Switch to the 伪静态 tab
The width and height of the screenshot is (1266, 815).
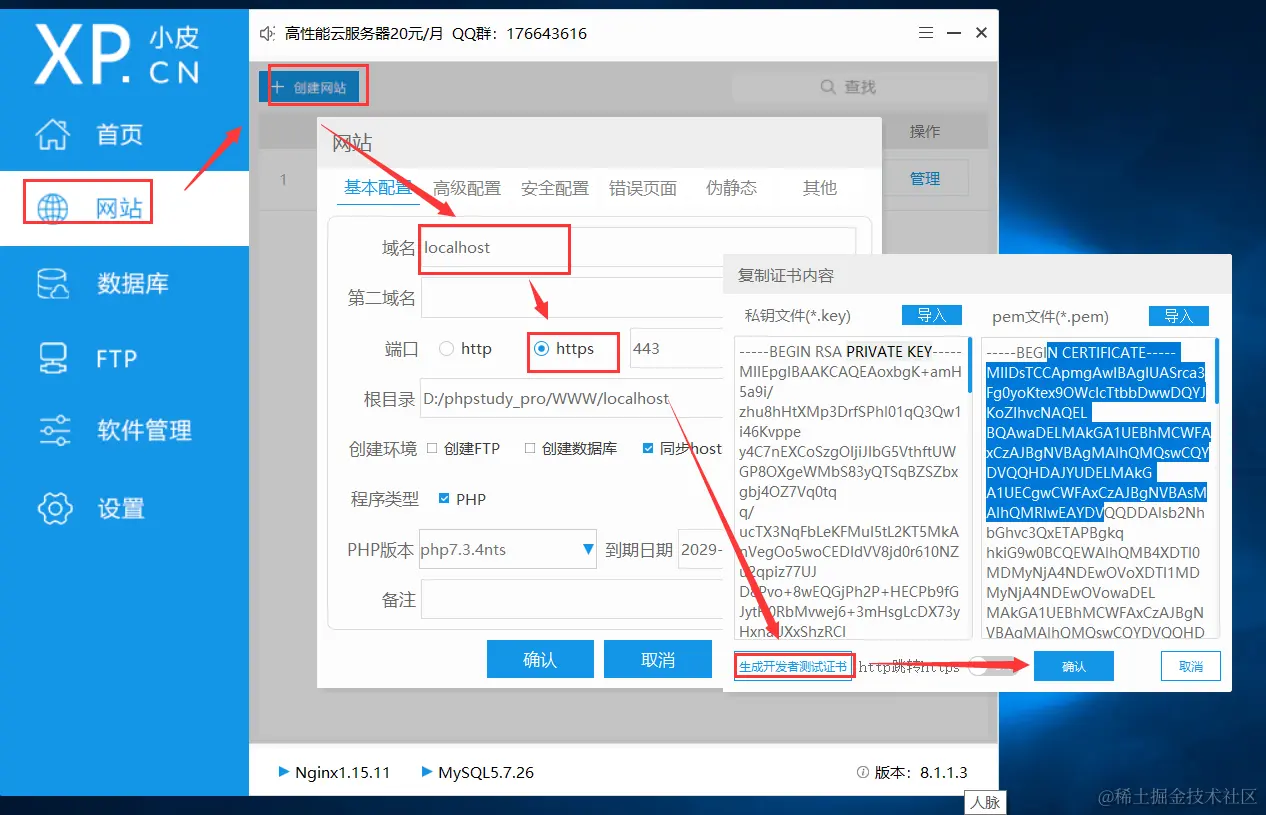click(x=731, y=188)
